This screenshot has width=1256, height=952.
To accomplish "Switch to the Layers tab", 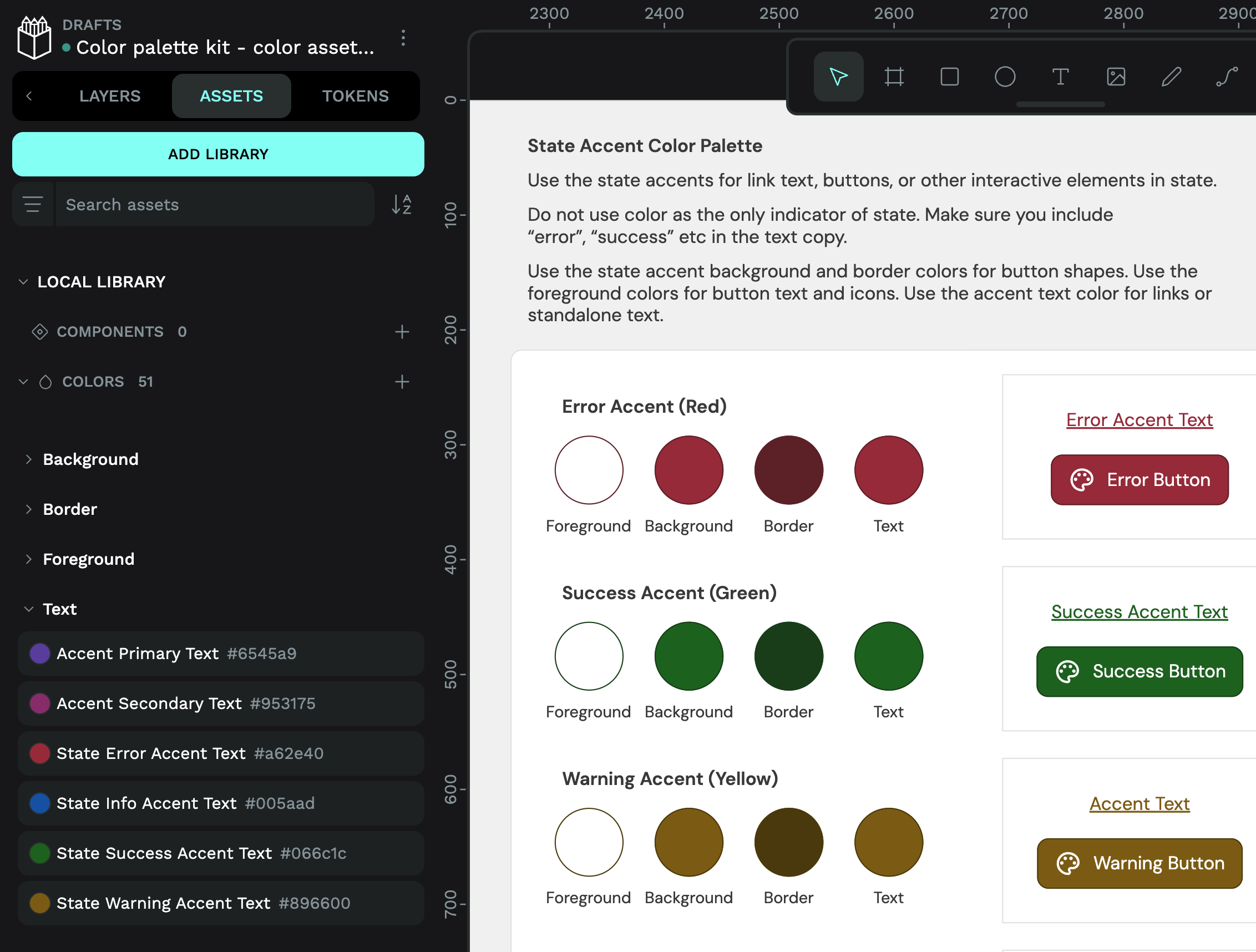I will click(x=110, y=96).
